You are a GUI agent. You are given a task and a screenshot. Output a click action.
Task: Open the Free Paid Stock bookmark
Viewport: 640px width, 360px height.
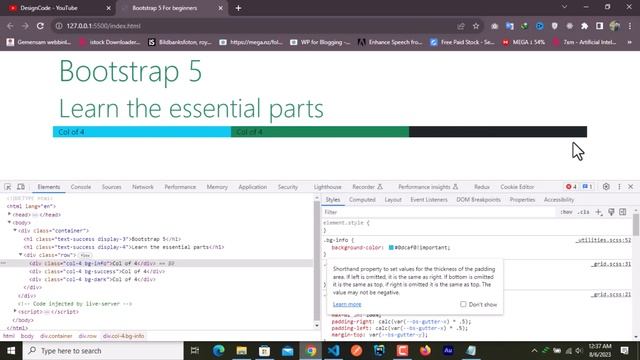(x=462, y=42)
